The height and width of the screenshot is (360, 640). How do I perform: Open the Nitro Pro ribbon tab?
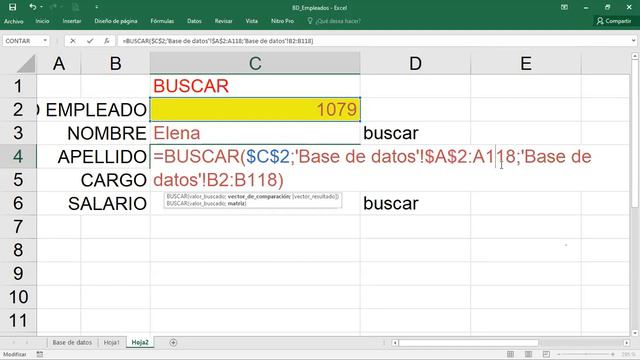(x=282, y=21)
